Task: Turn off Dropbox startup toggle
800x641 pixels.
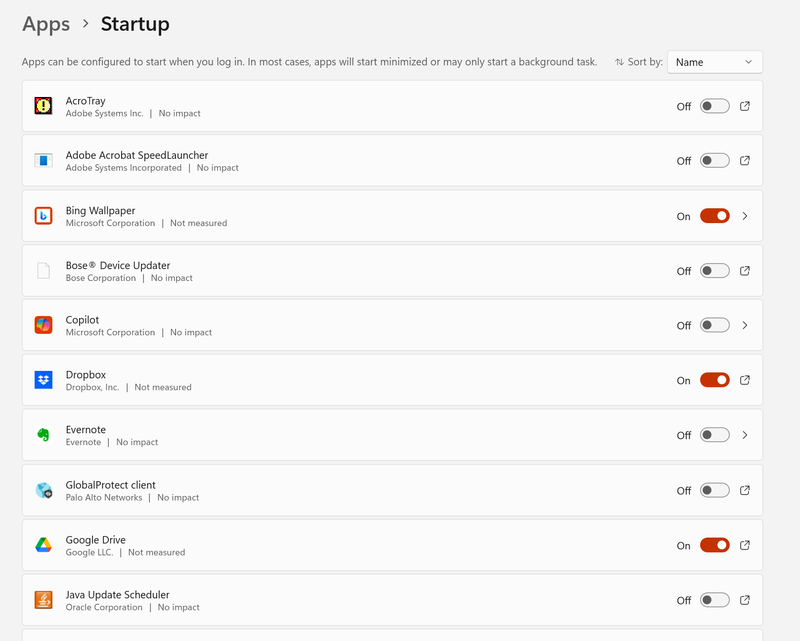Action: [714, 380]
